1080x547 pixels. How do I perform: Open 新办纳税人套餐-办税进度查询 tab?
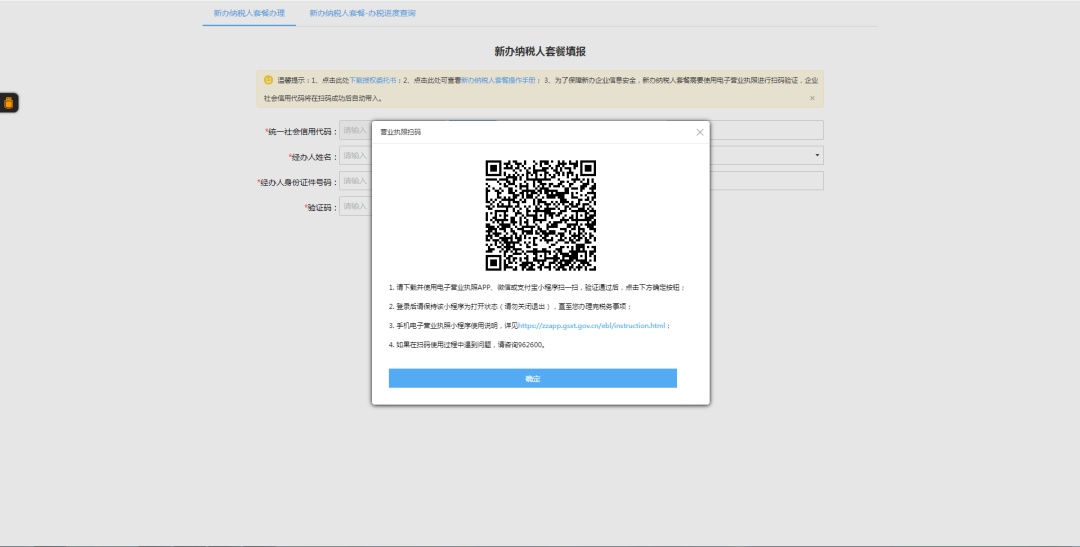click(362, 13)
